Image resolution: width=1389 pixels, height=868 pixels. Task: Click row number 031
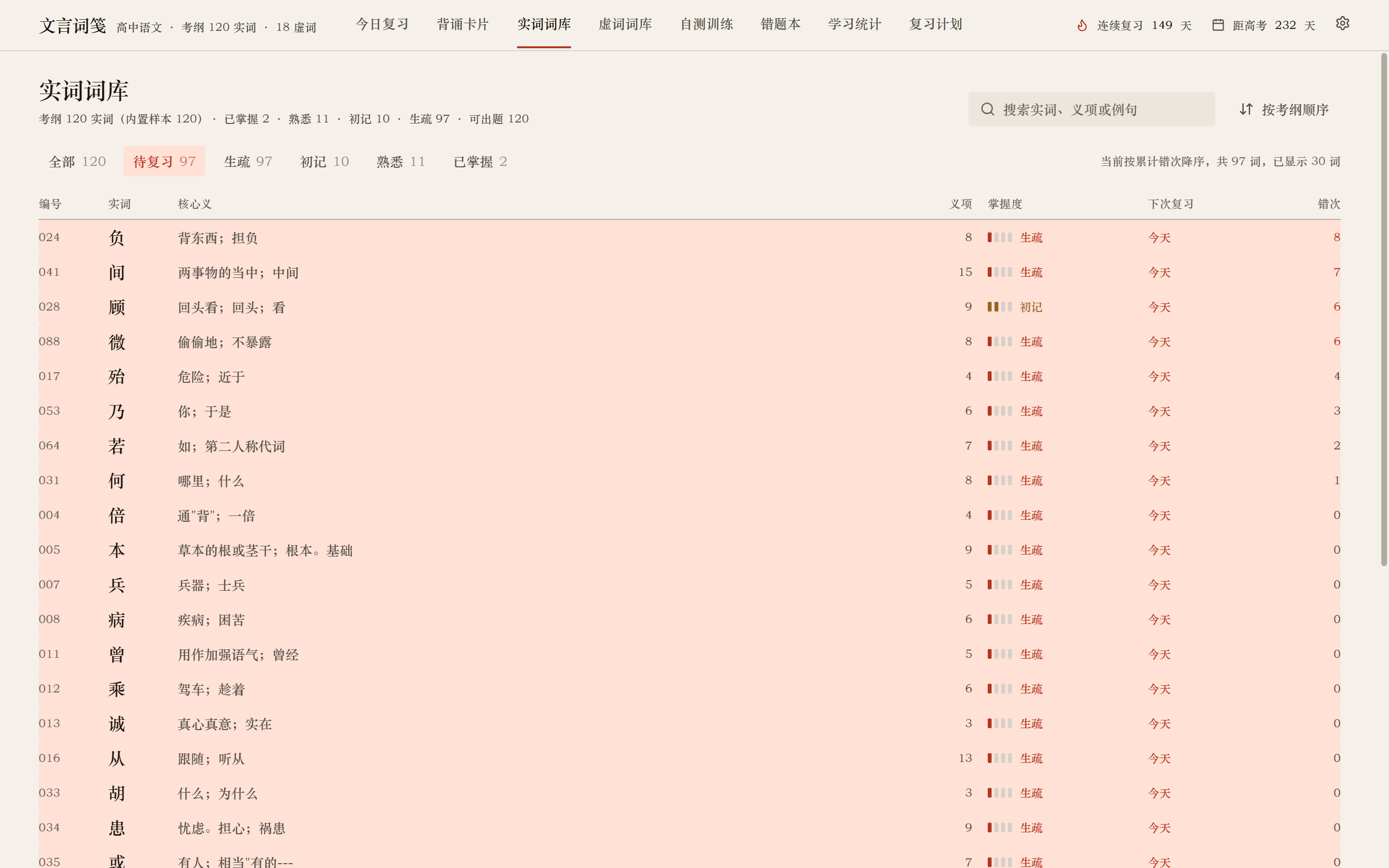pos(49,480)
